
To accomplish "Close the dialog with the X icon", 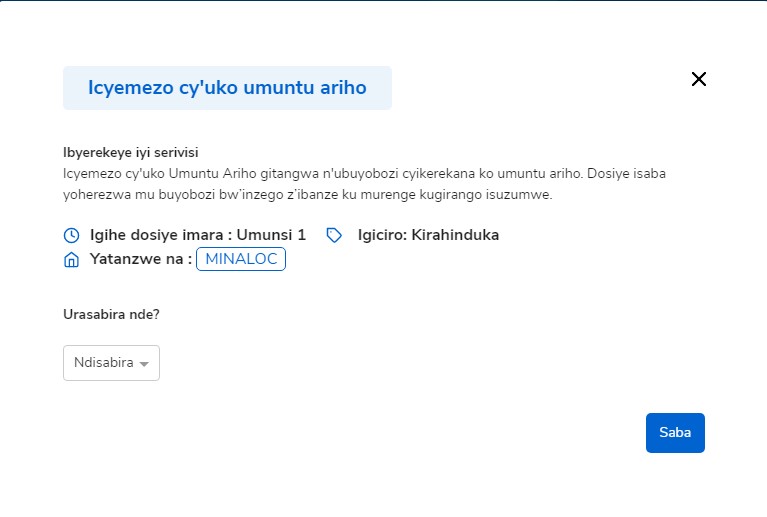I will 699,79.
